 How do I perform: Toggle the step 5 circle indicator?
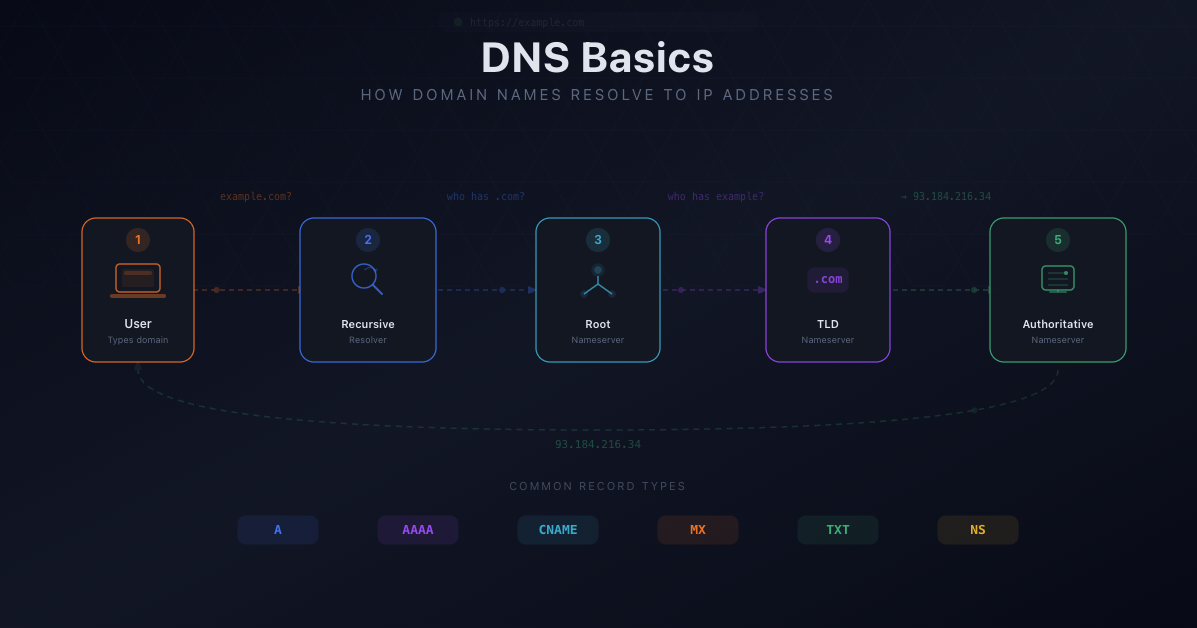pyautogui.click(x=1057, y=240)
